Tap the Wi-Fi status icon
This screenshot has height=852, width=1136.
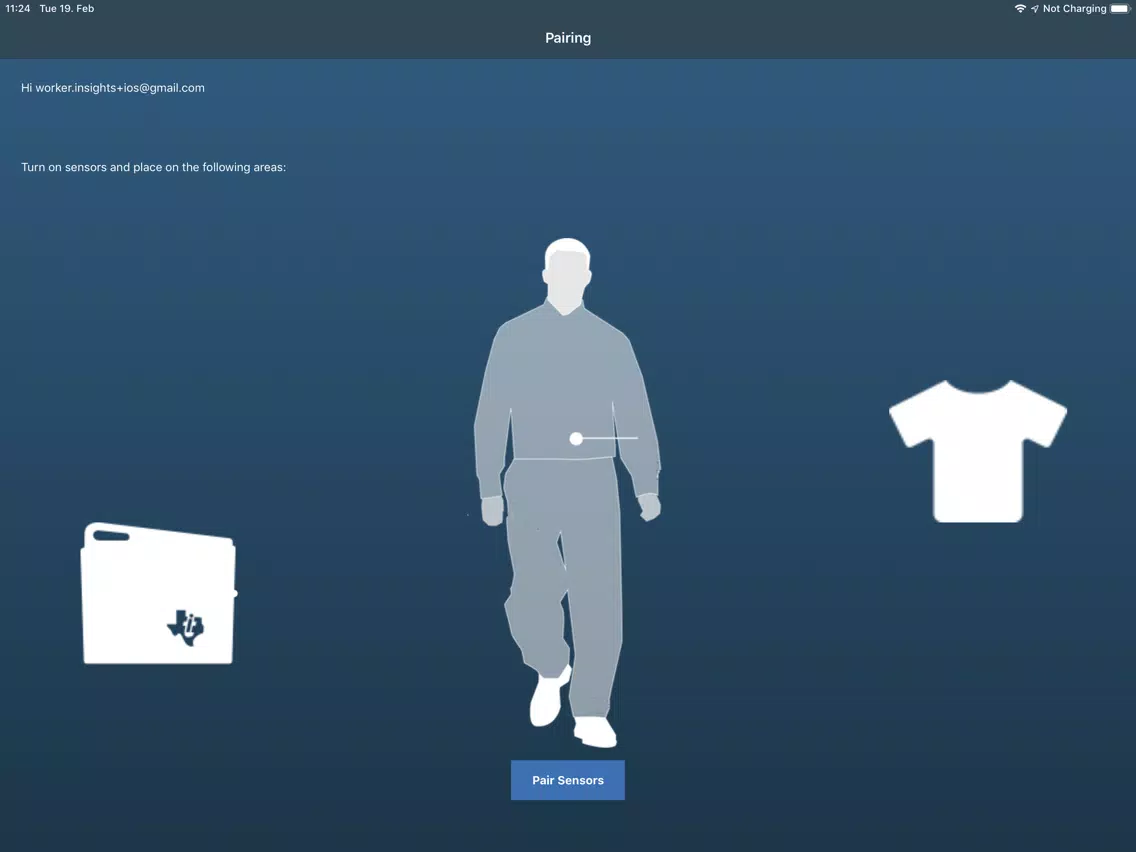[x=1020, y=9]
